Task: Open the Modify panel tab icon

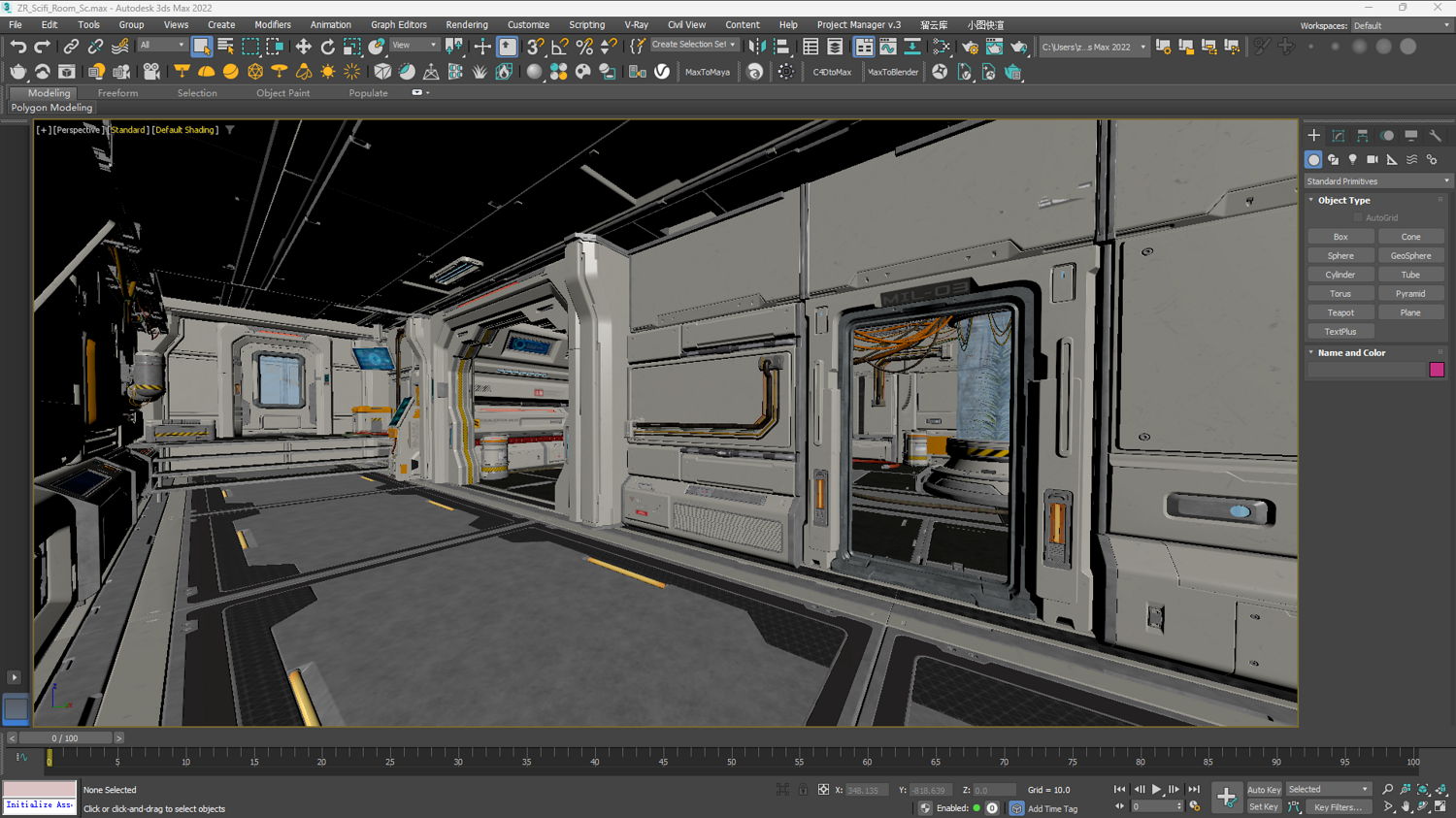Action: [x=1338, y=136]
